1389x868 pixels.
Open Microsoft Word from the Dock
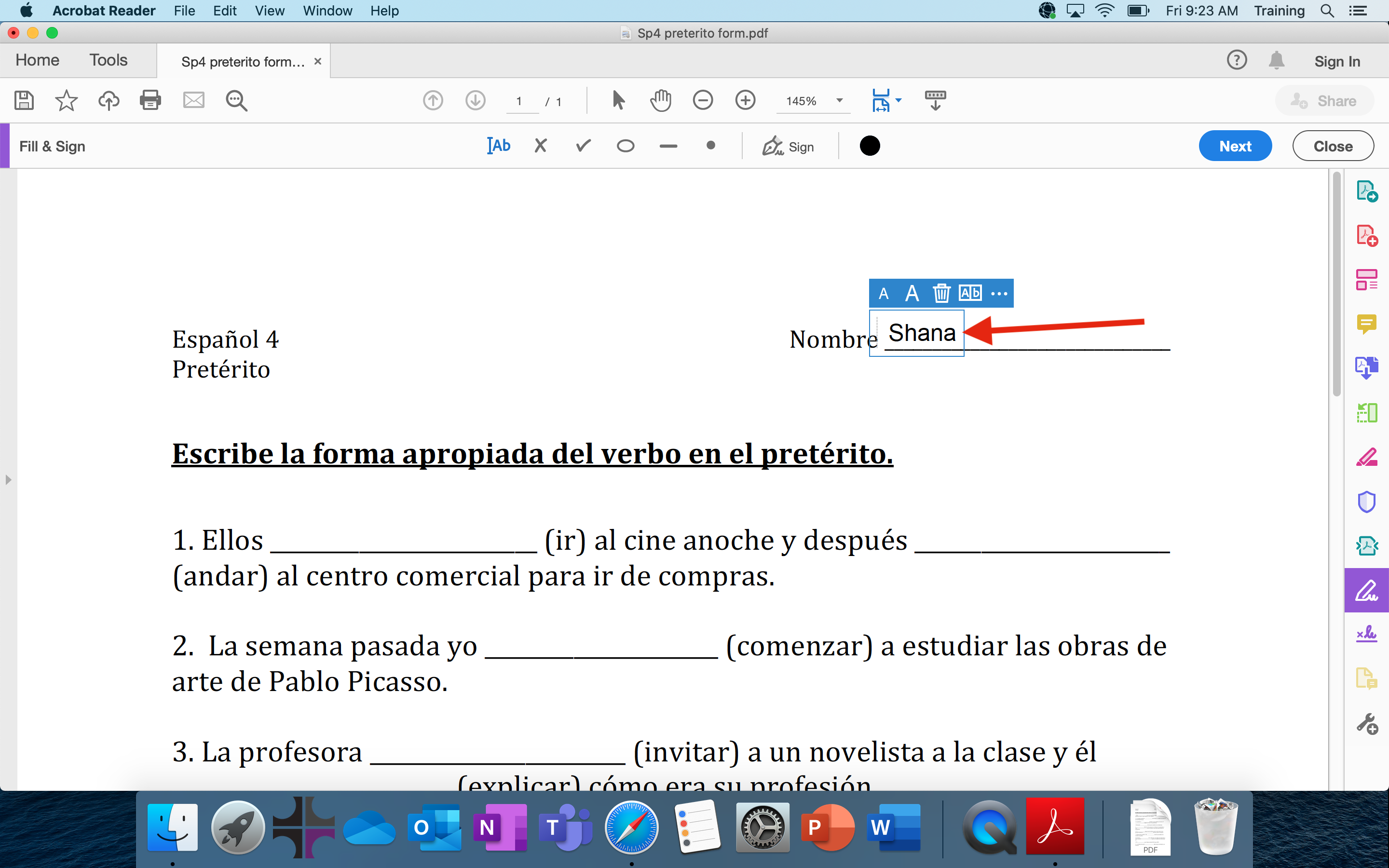coord(894,827)
